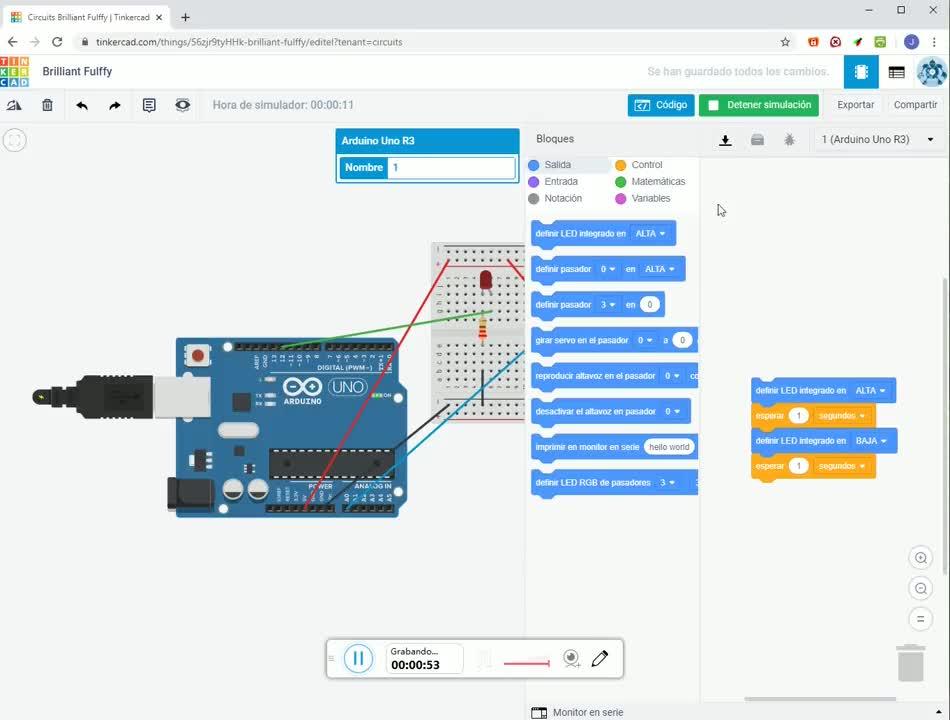Open segundos dropdown in first esperar block
This screenshot has height=720, width=950.
842,416
